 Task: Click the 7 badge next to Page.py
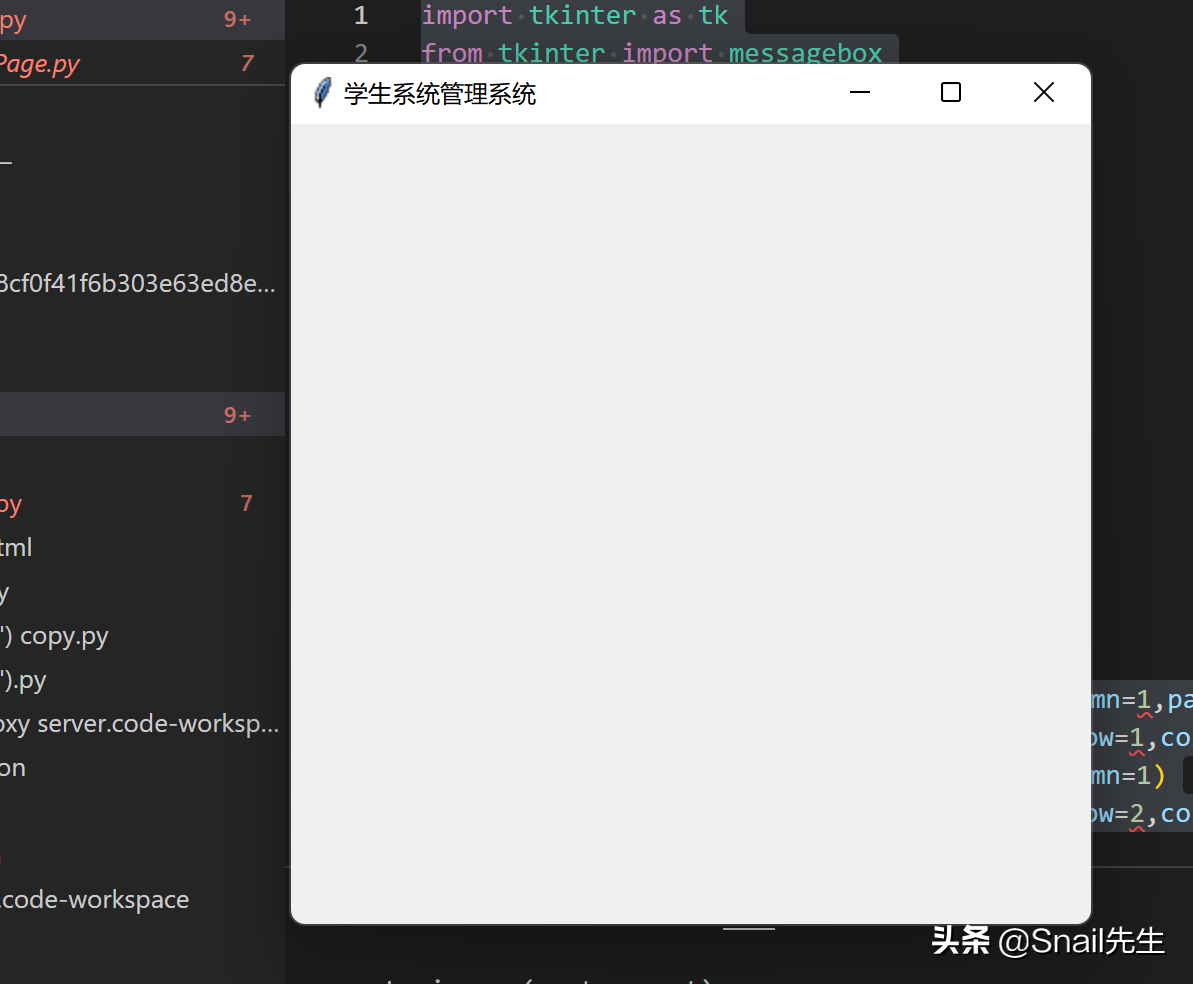pos(247,63)
